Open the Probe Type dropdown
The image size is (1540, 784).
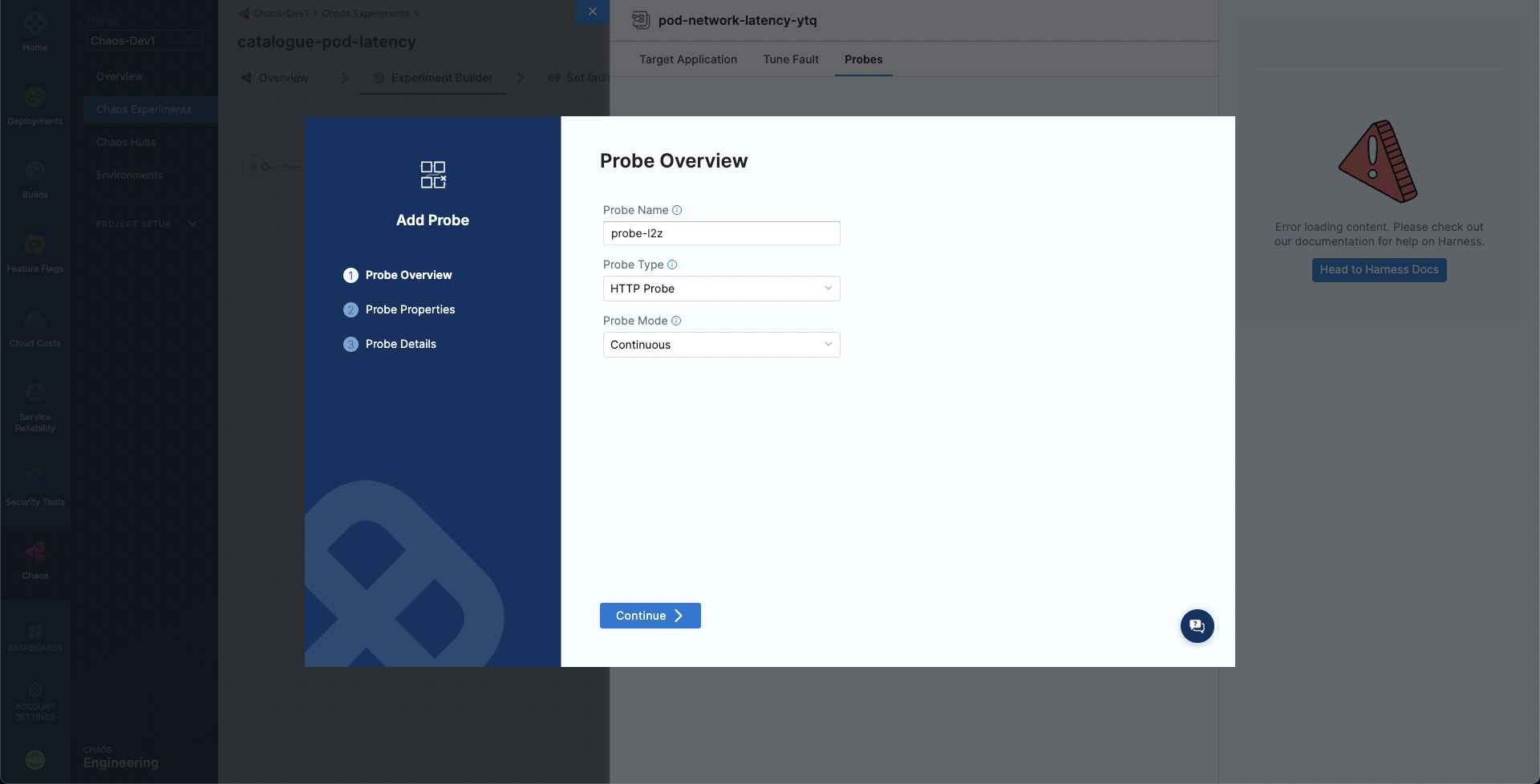point(721,289)
